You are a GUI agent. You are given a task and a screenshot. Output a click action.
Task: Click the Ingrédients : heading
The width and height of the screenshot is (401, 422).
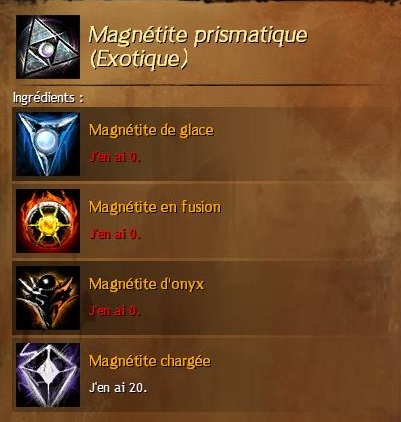[48, 98]
